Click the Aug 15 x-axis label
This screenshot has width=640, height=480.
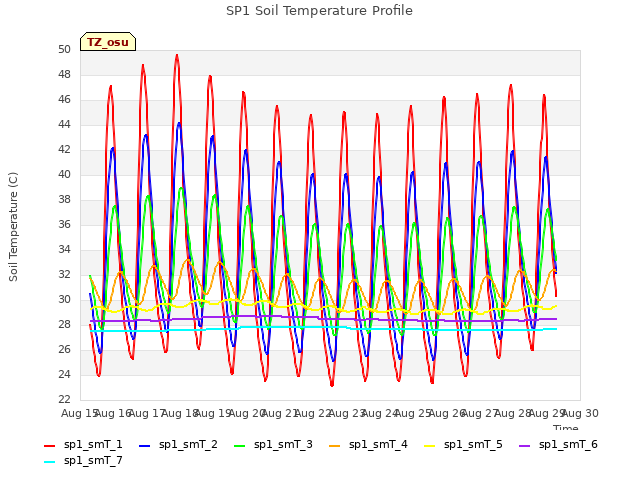pyautogui.click(x=78, y=413)
